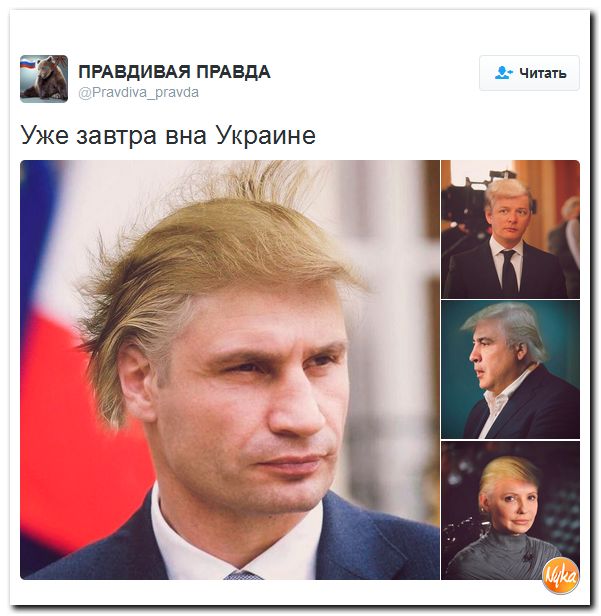This screenshot has height=616, width=601.
Task: Open the bottom thumbnail of woman in gray turtleneck
Action: click(511, 510)
